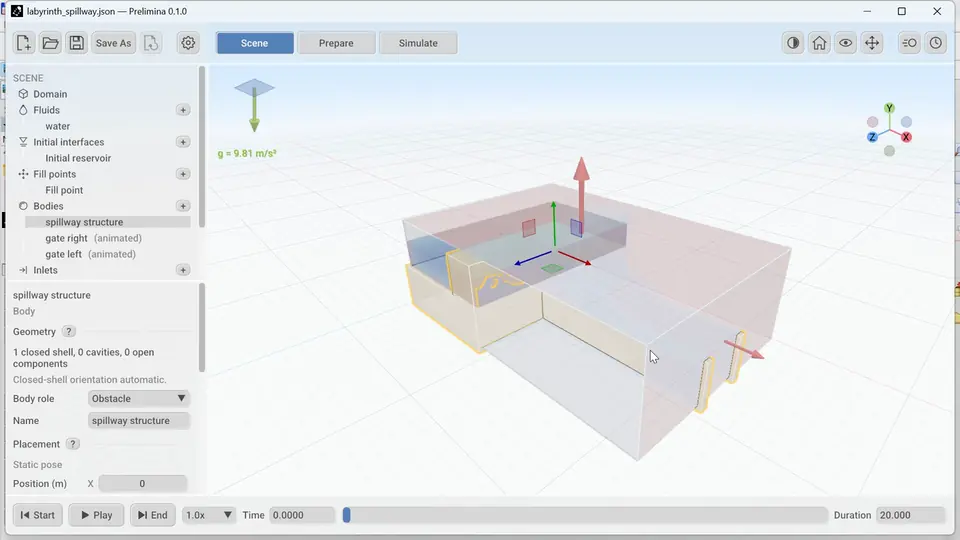Click the Bodies icon in scene tree

(x=23, y=206)
